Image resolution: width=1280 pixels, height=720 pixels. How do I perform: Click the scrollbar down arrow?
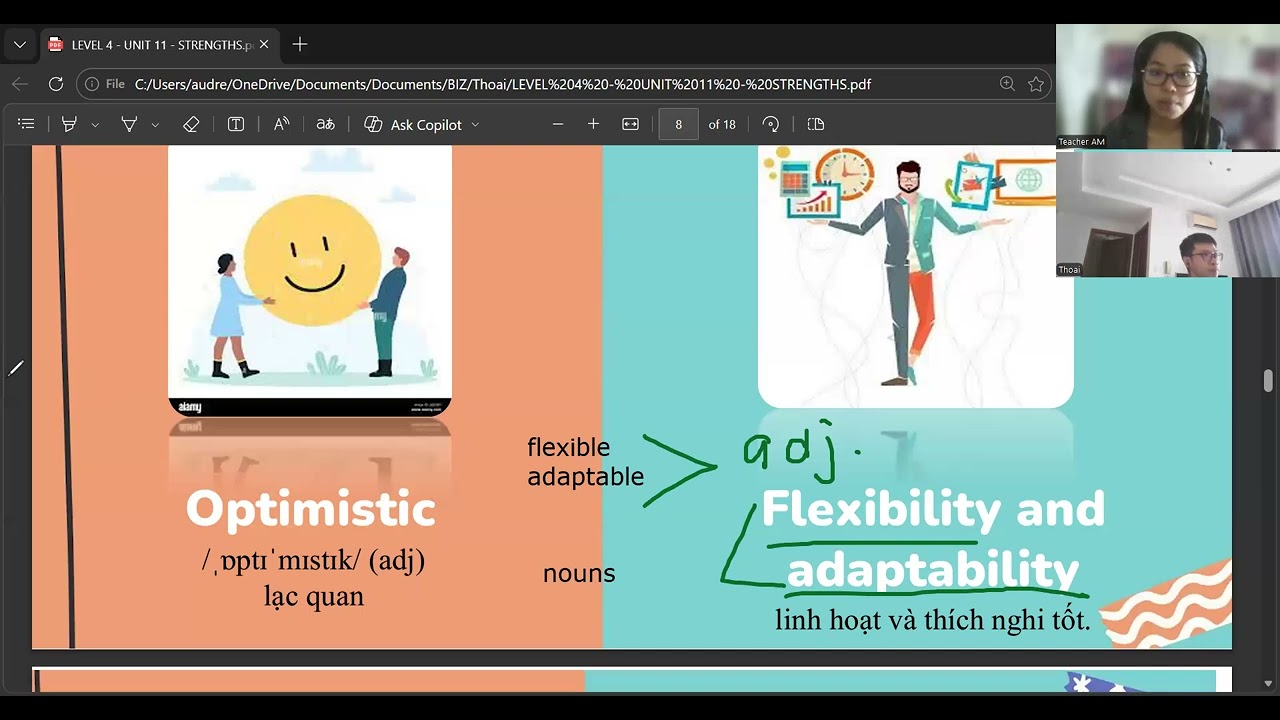tap(1268, 684)
